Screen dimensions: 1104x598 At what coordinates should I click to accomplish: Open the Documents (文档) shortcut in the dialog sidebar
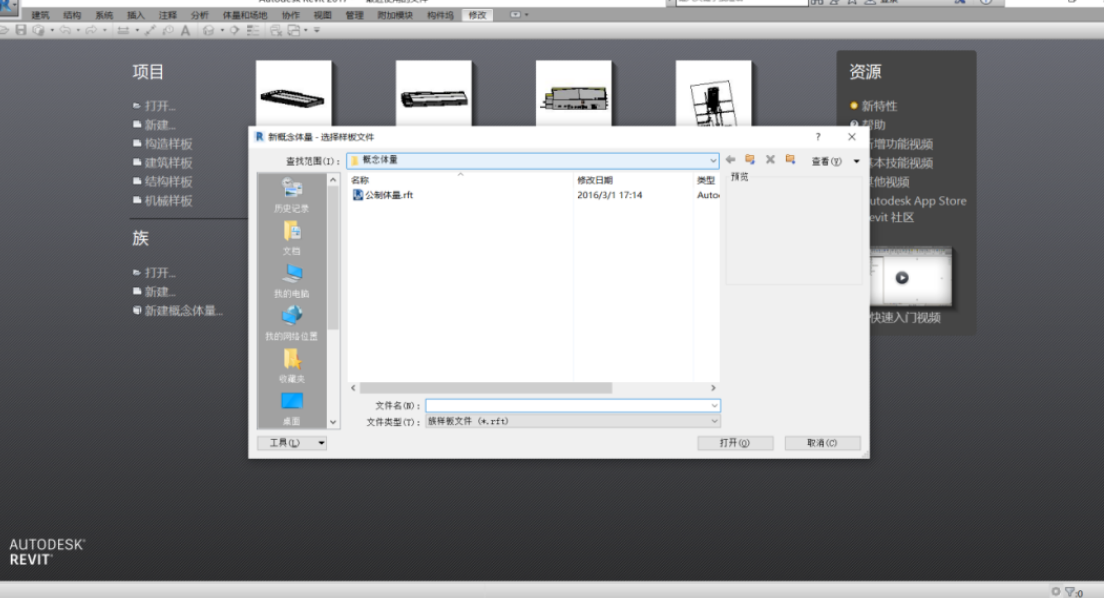click(x=291, y=237)
